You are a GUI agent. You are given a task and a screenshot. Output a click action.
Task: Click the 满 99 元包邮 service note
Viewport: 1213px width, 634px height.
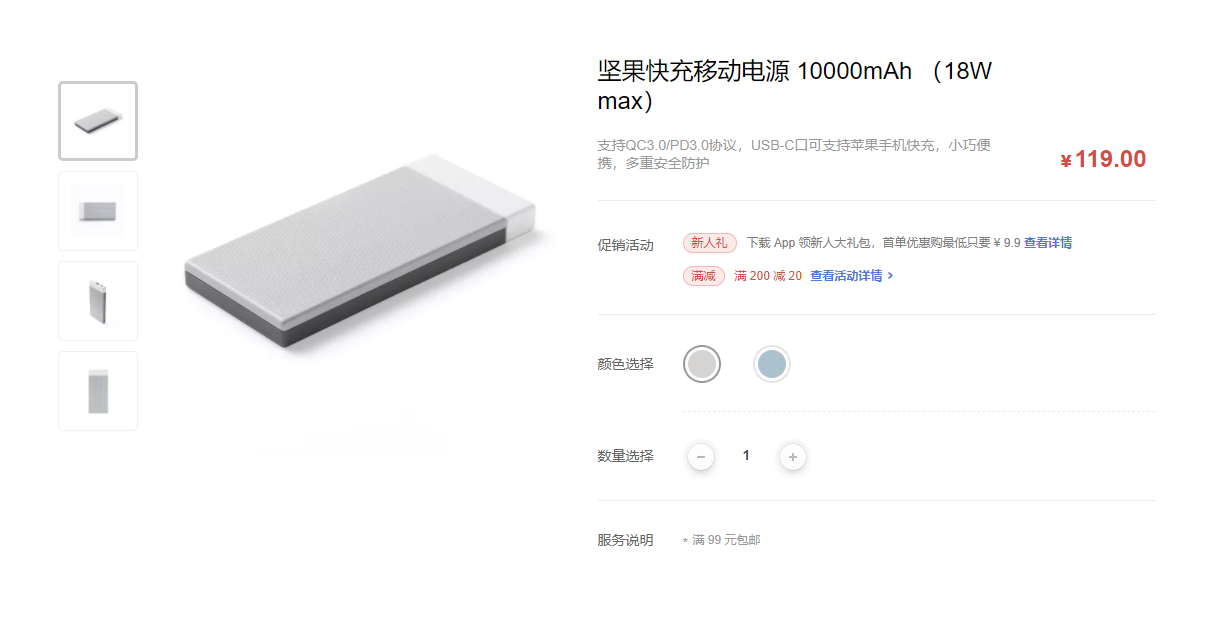[722, 540]
